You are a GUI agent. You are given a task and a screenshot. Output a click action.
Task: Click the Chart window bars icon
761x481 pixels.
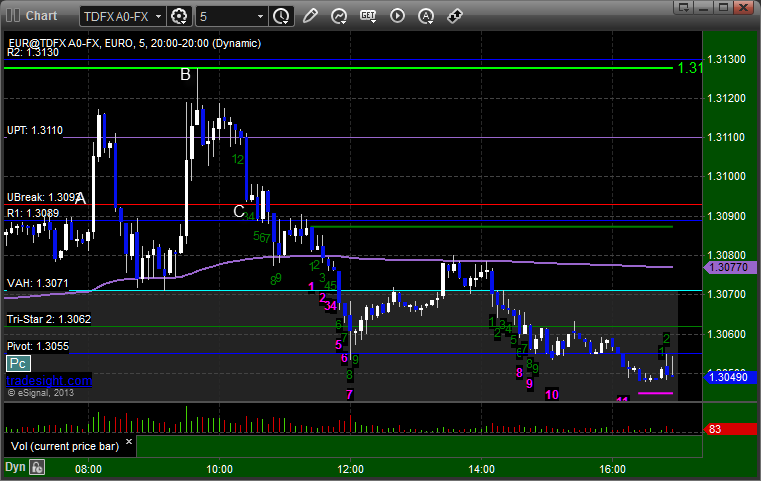(13, 16)
